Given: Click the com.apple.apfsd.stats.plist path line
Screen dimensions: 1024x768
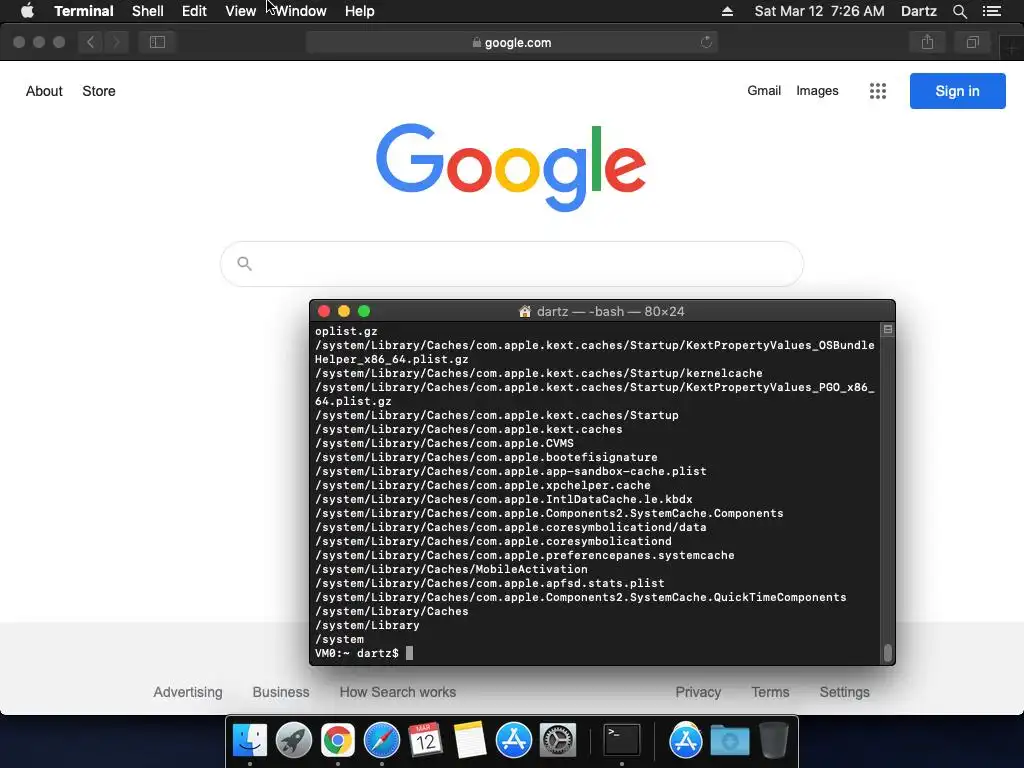Looking at the screenshot, I should (x=490, y=583).
